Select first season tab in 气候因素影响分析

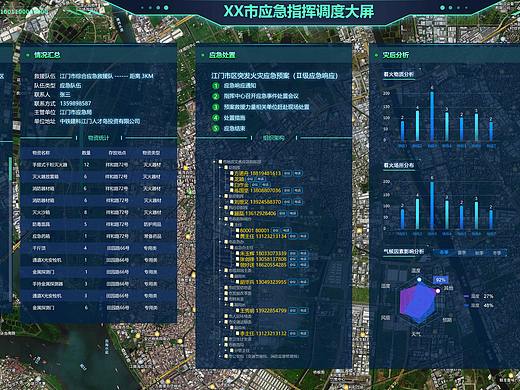click(x=444, y=253)
